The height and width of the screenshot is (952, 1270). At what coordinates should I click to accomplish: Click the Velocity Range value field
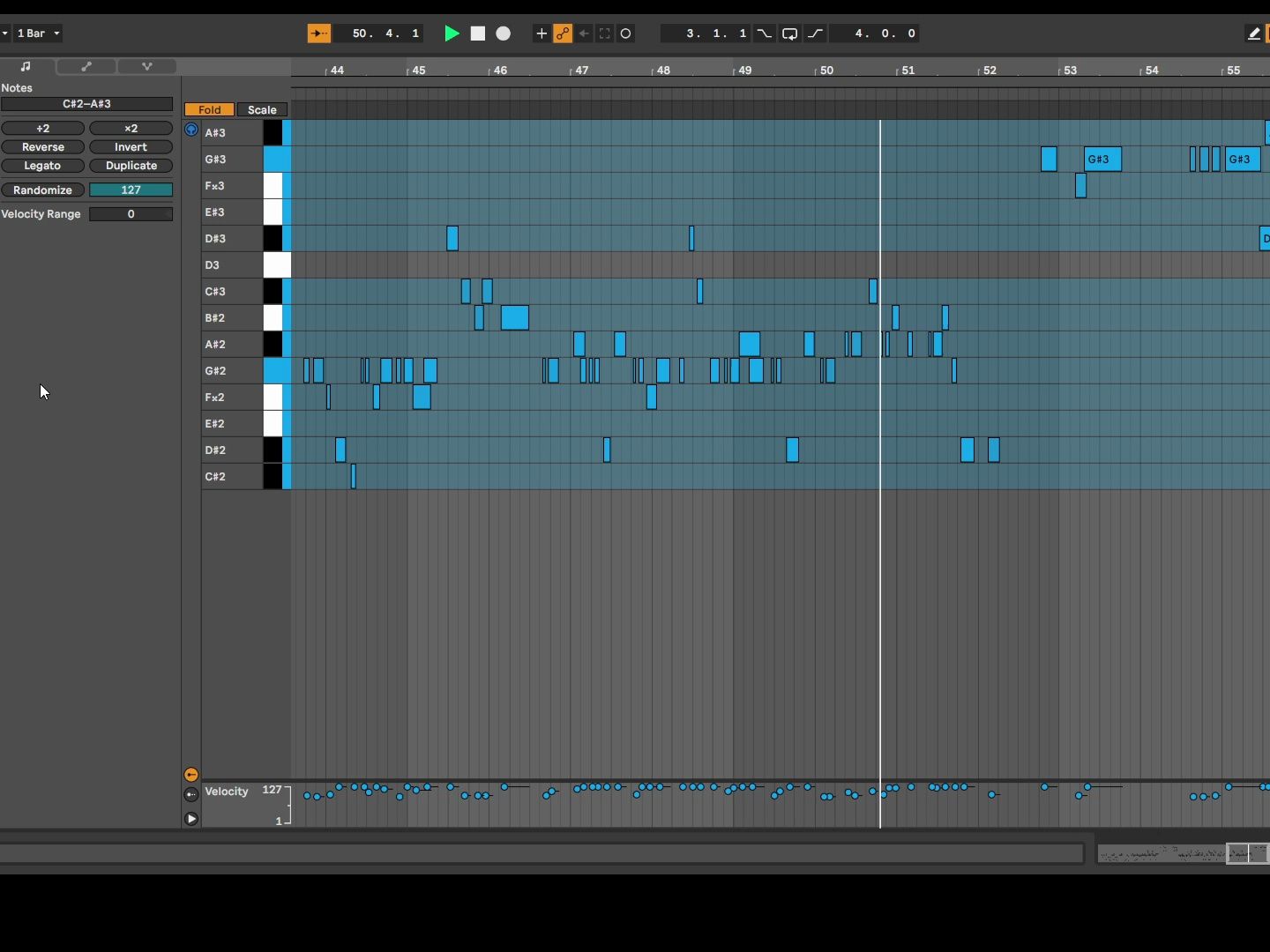[131, 214]
